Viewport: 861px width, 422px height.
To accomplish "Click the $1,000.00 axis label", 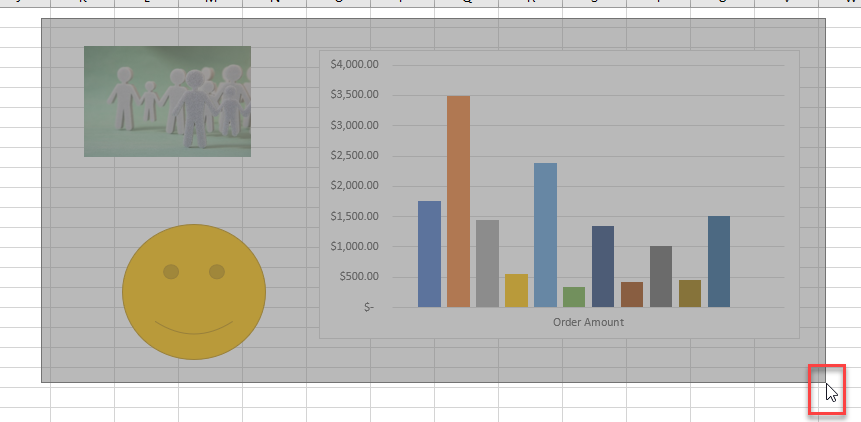I will (x=355, y=246).
